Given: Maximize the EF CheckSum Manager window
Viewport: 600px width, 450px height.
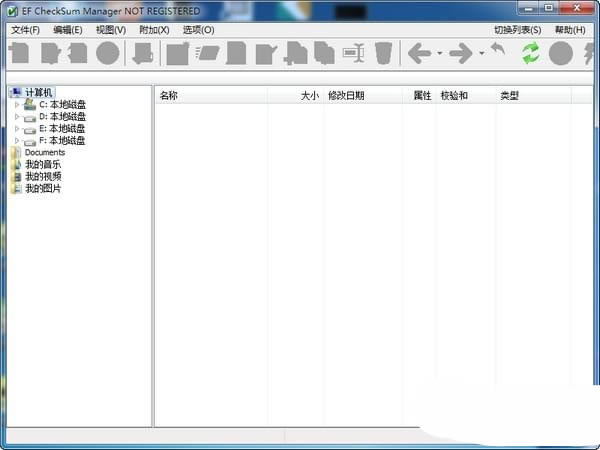Looking at the screenshot, I should coord(549,8).
